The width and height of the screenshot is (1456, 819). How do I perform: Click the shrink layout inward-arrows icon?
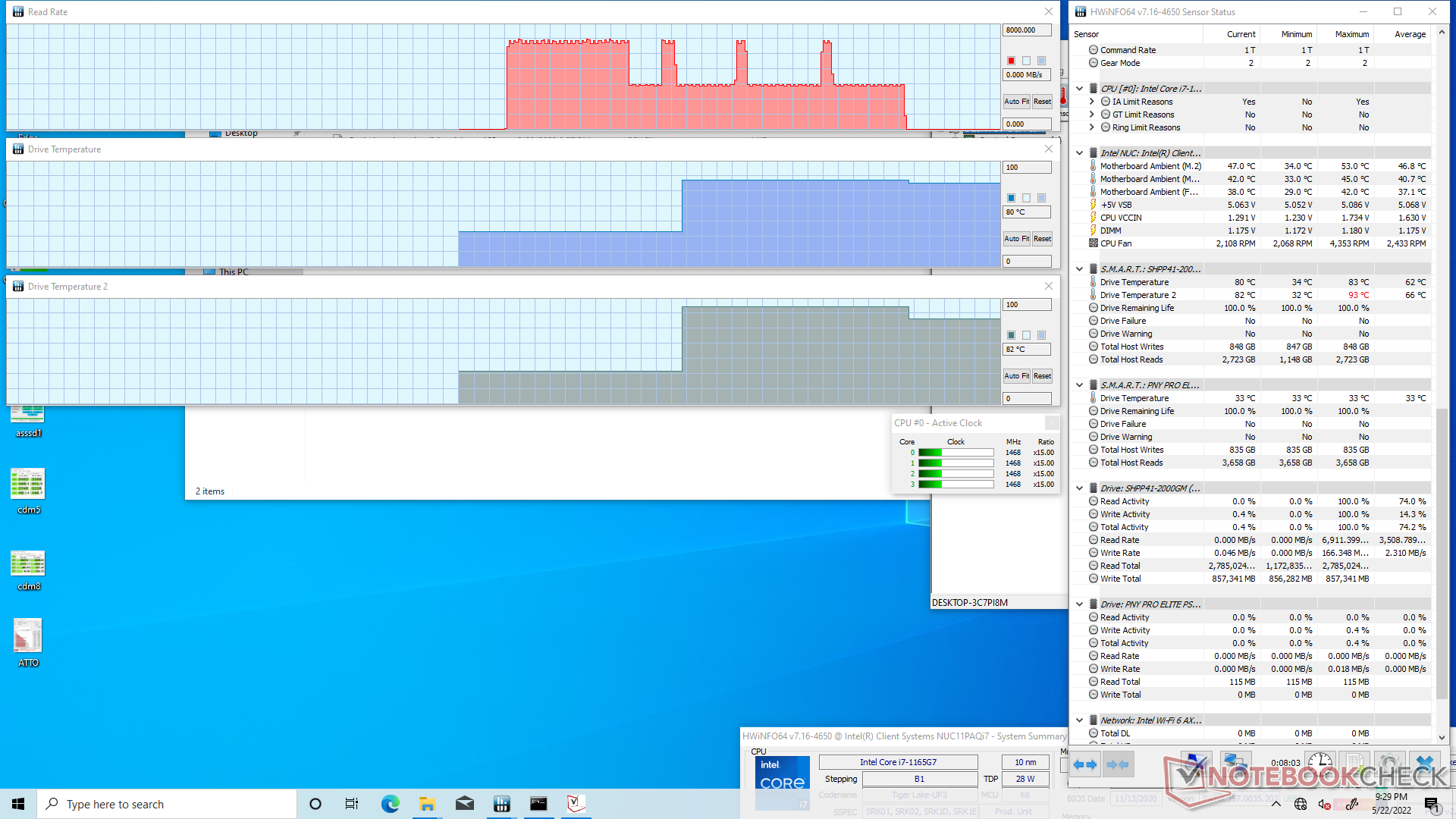click(x=1118, y=764)
